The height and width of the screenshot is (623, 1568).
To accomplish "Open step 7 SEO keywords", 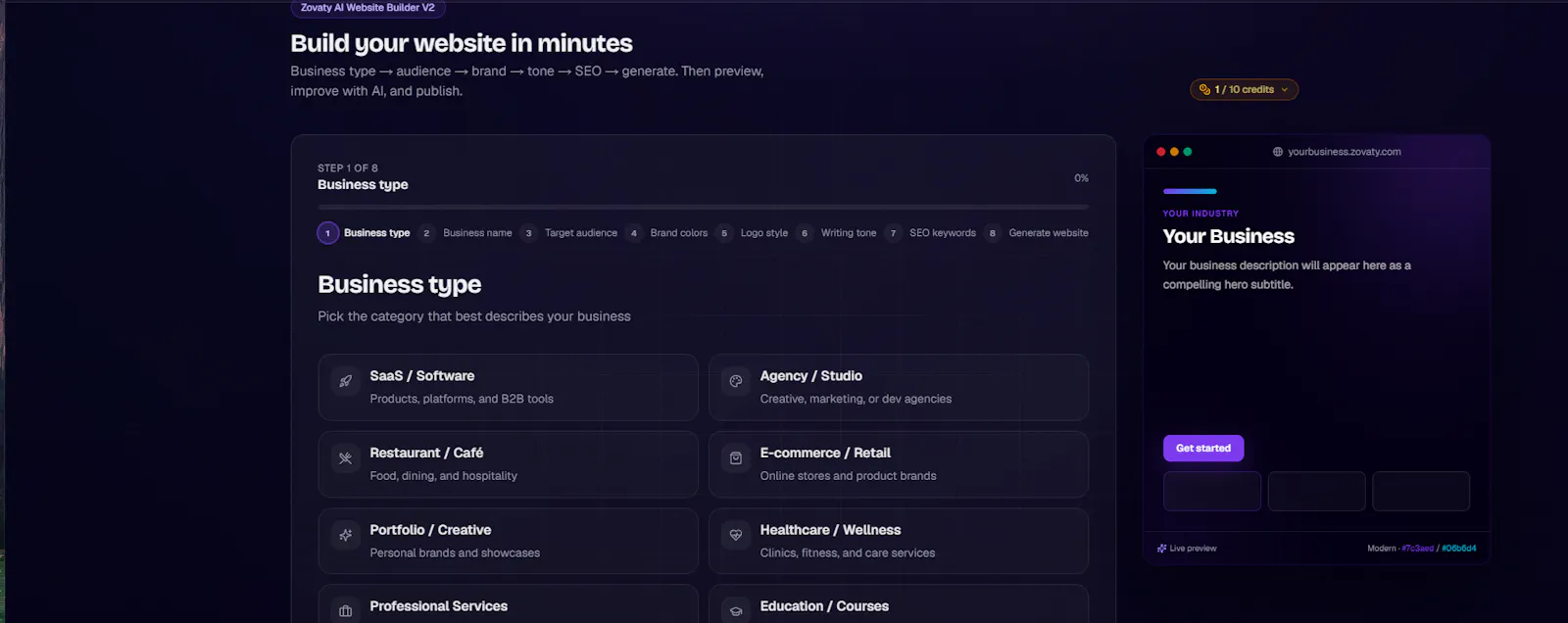I will click(930, 233).
